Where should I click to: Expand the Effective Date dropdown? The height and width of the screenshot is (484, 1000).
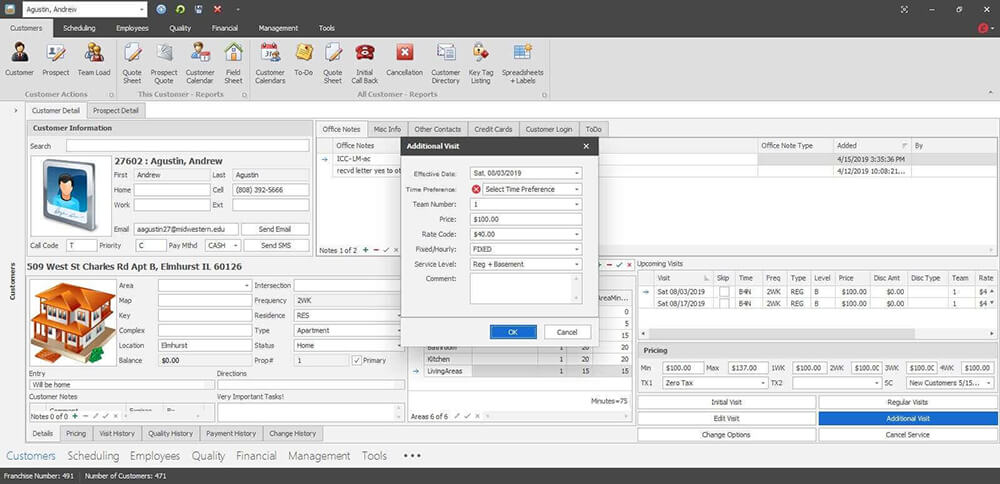pyautogui.click(x=577, y=173)
